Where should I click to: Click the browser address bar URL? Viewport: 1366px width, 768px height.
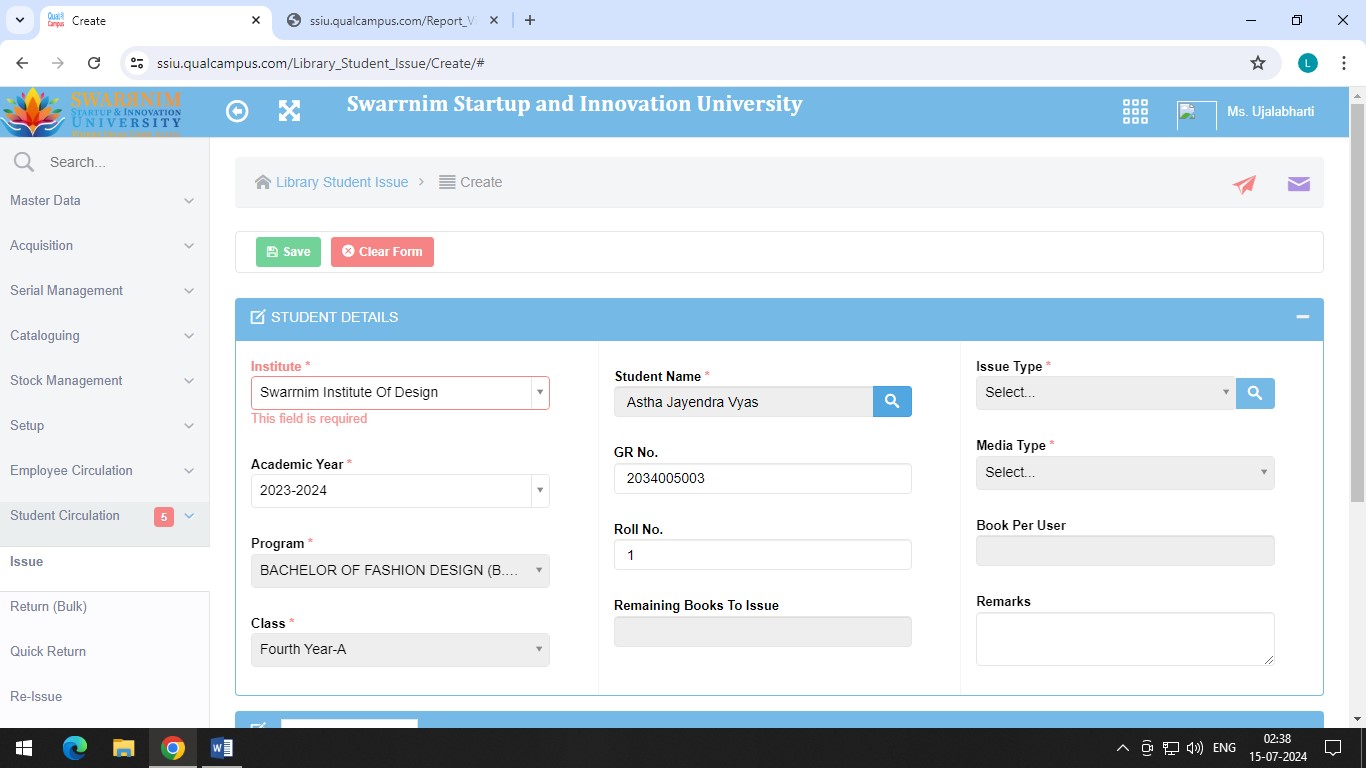pyautogui.click(x=321, y=63)
